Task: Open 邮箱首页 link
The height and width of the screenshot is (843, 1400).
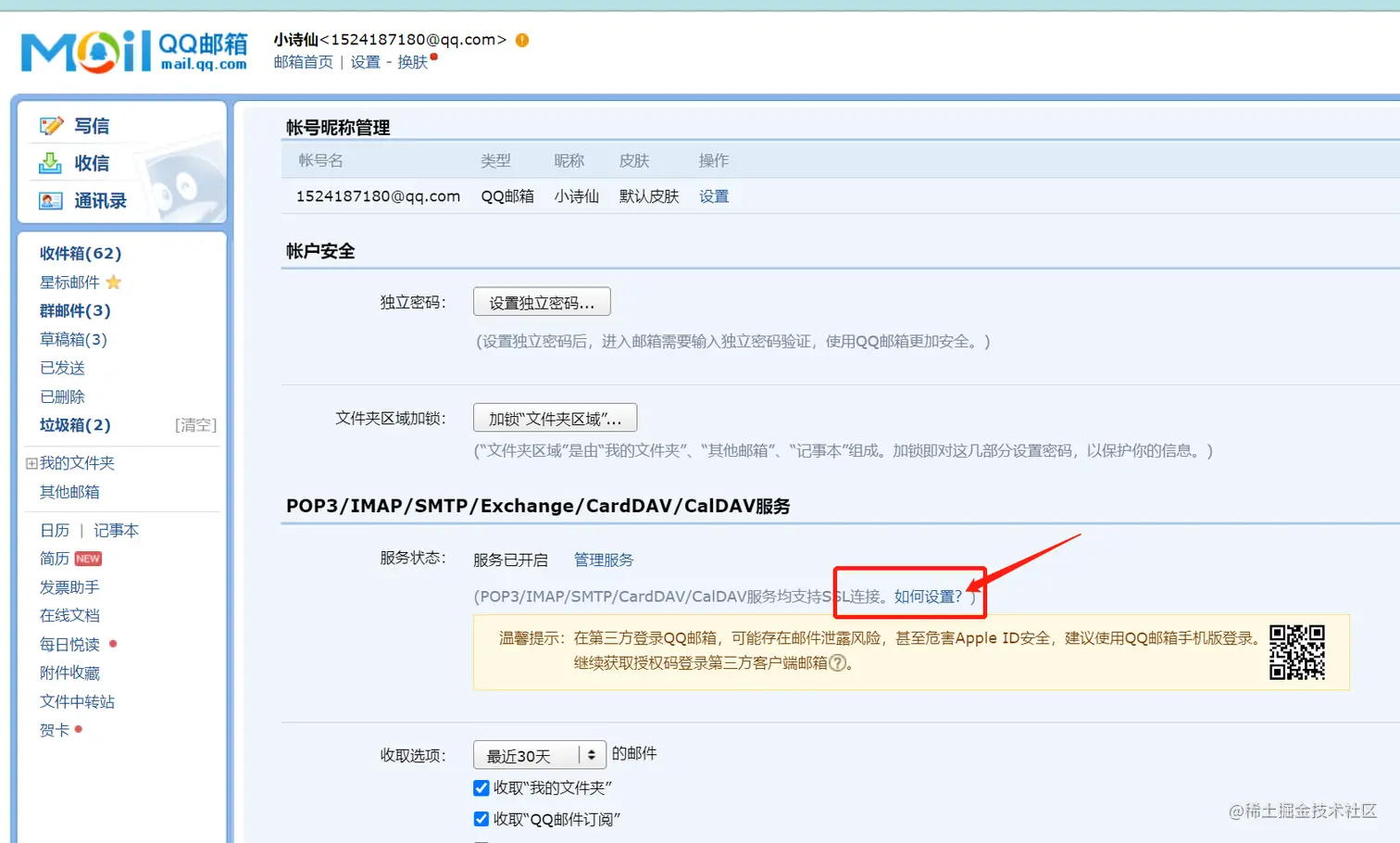Action: coord(303,62)
